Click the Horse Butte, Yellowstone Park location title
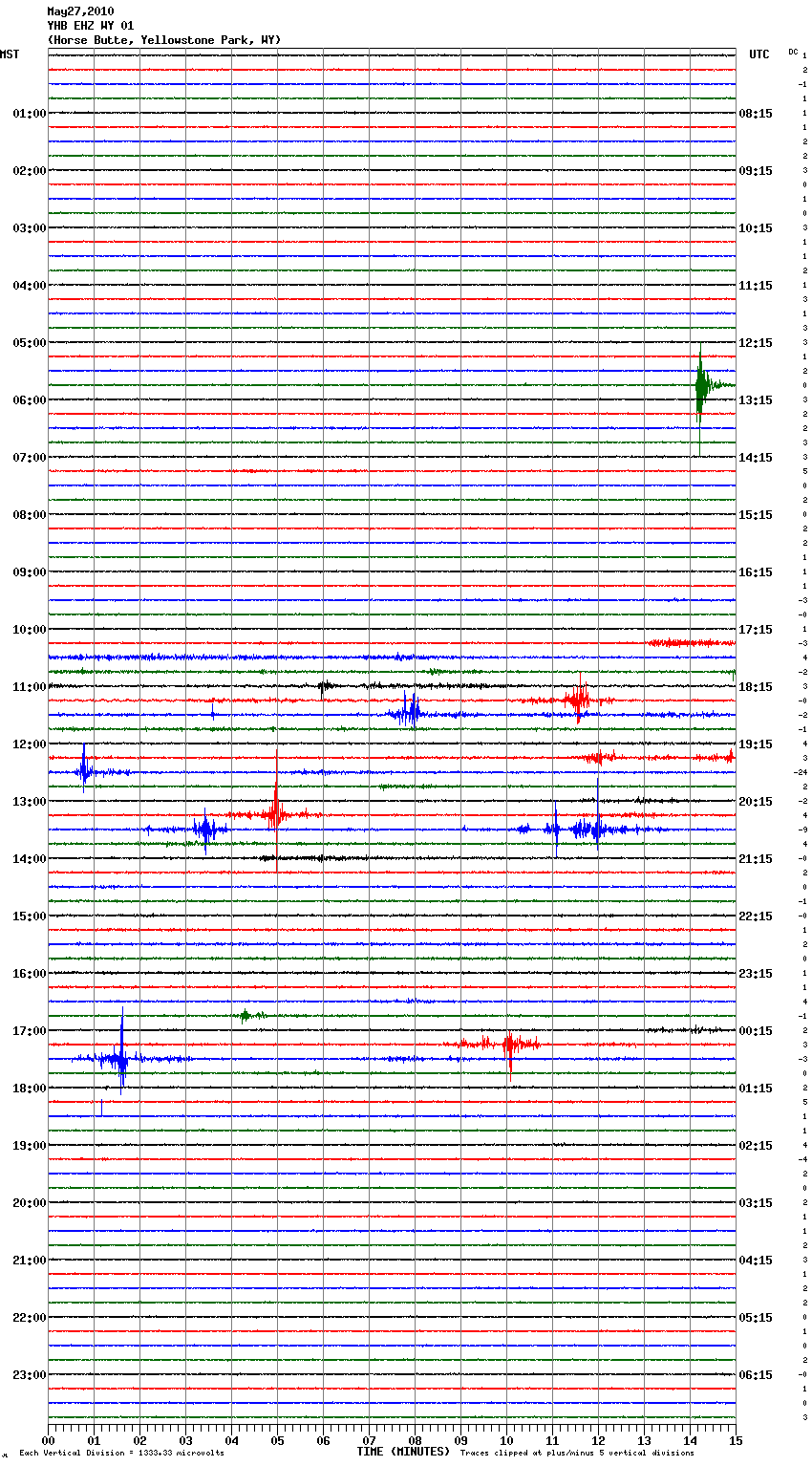The width and height of the screenshot is (812, 1466). pos(164,40)
